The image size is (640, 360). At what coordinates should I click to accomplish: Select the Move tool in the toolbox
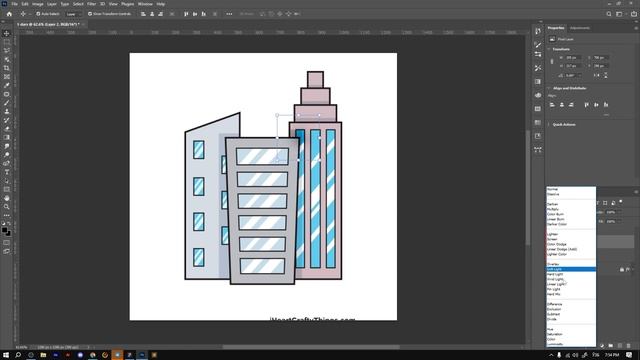coord(7,33)
